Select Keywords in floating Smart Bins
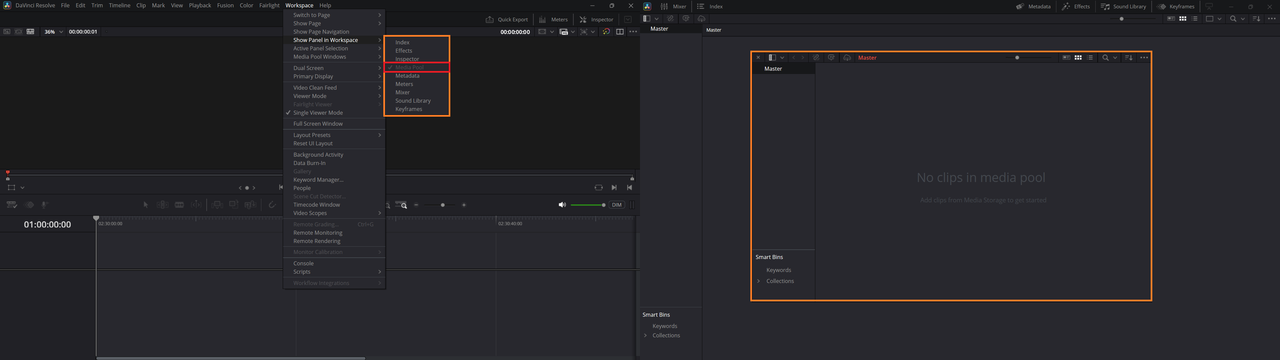 coord(779,270)
